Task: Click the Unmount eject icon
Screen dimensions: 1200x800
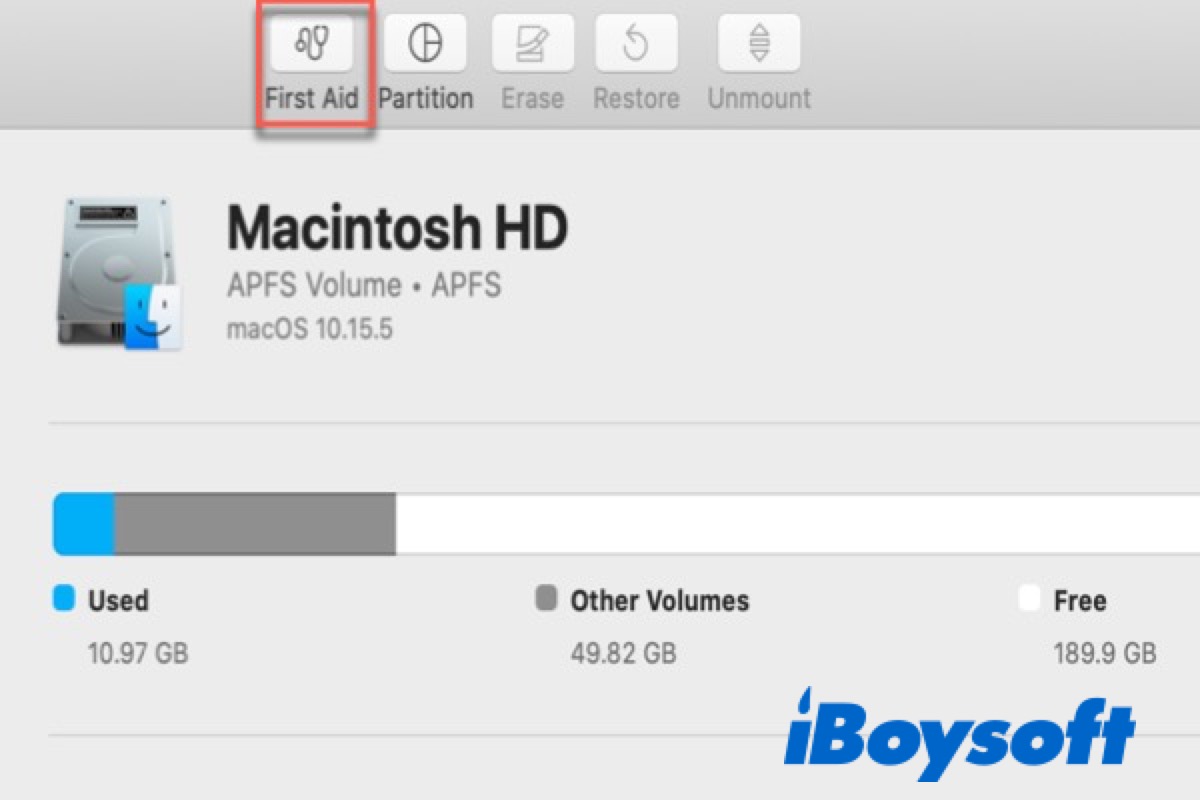Action: [x=759, y=44]
